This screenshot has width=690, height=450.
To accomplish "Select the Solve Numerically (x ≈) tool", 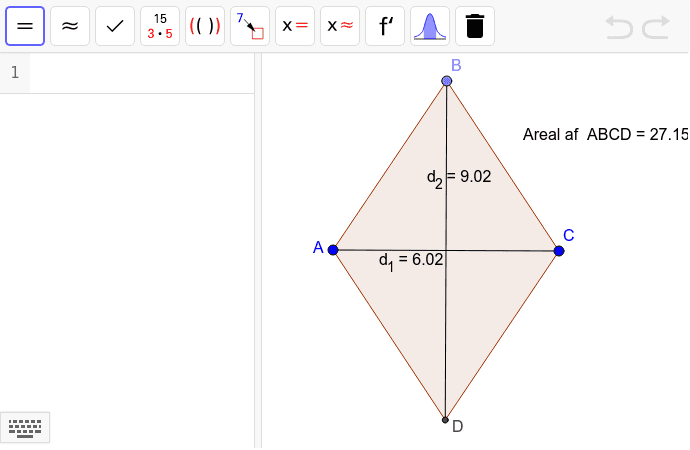I will [340, 26].
